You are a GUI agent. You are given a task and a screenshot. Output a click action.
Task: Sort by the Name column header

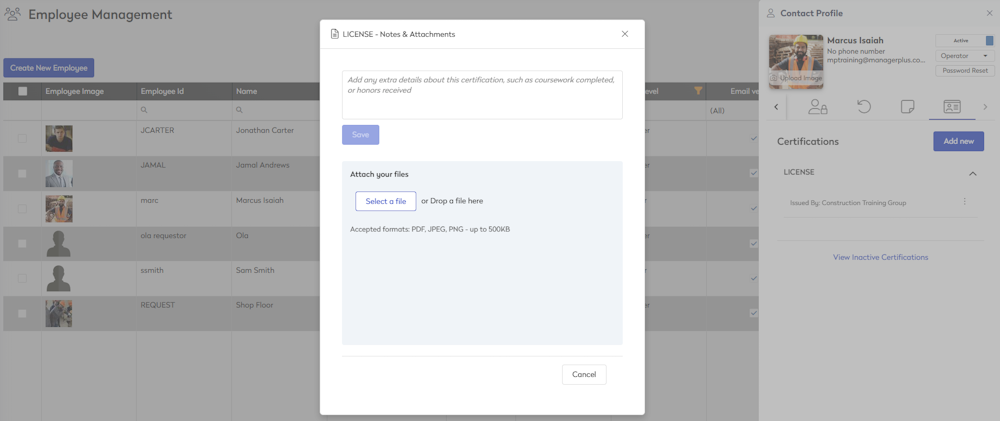pos(247,91)
